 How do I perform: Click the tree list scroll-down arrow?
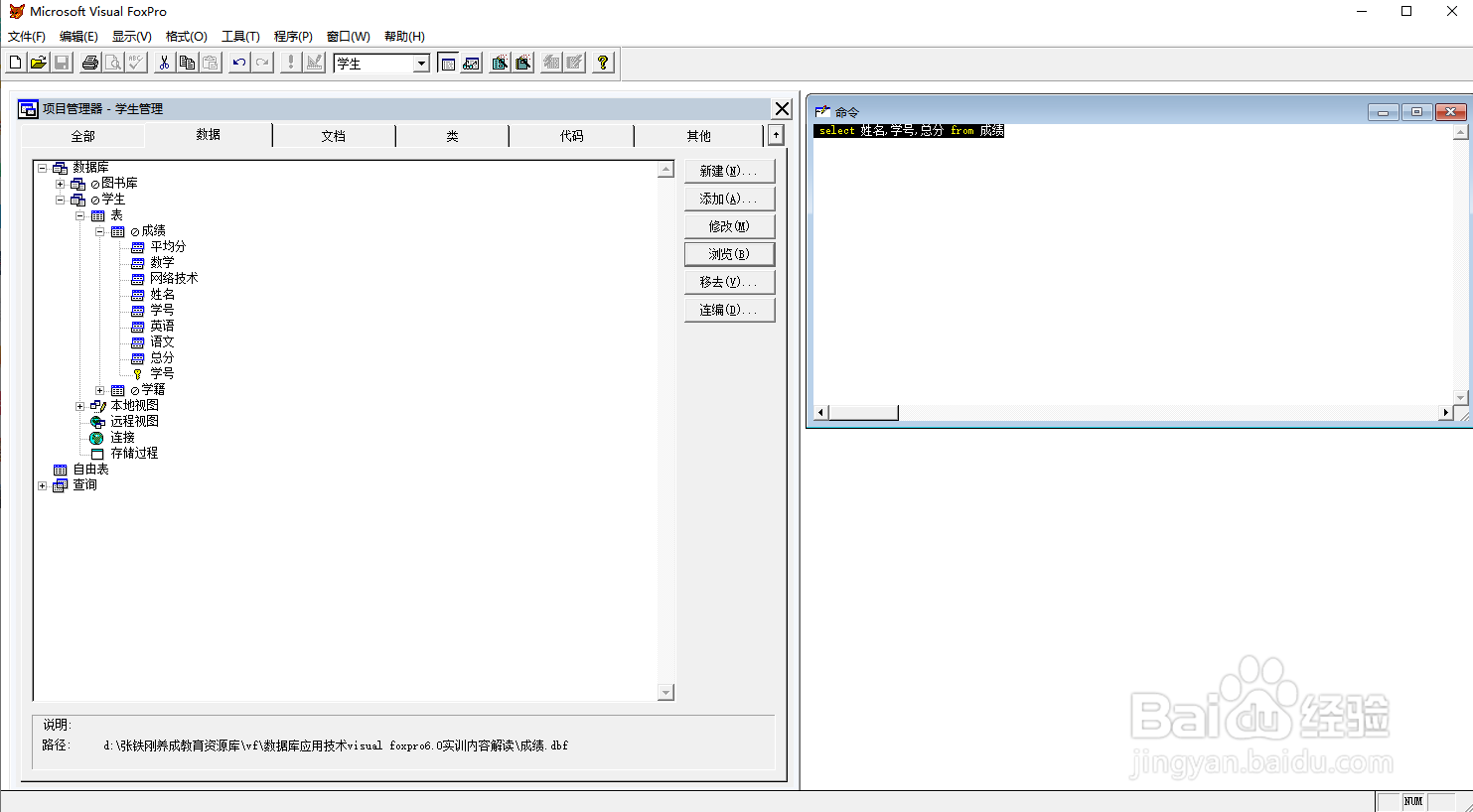point(666,692)
